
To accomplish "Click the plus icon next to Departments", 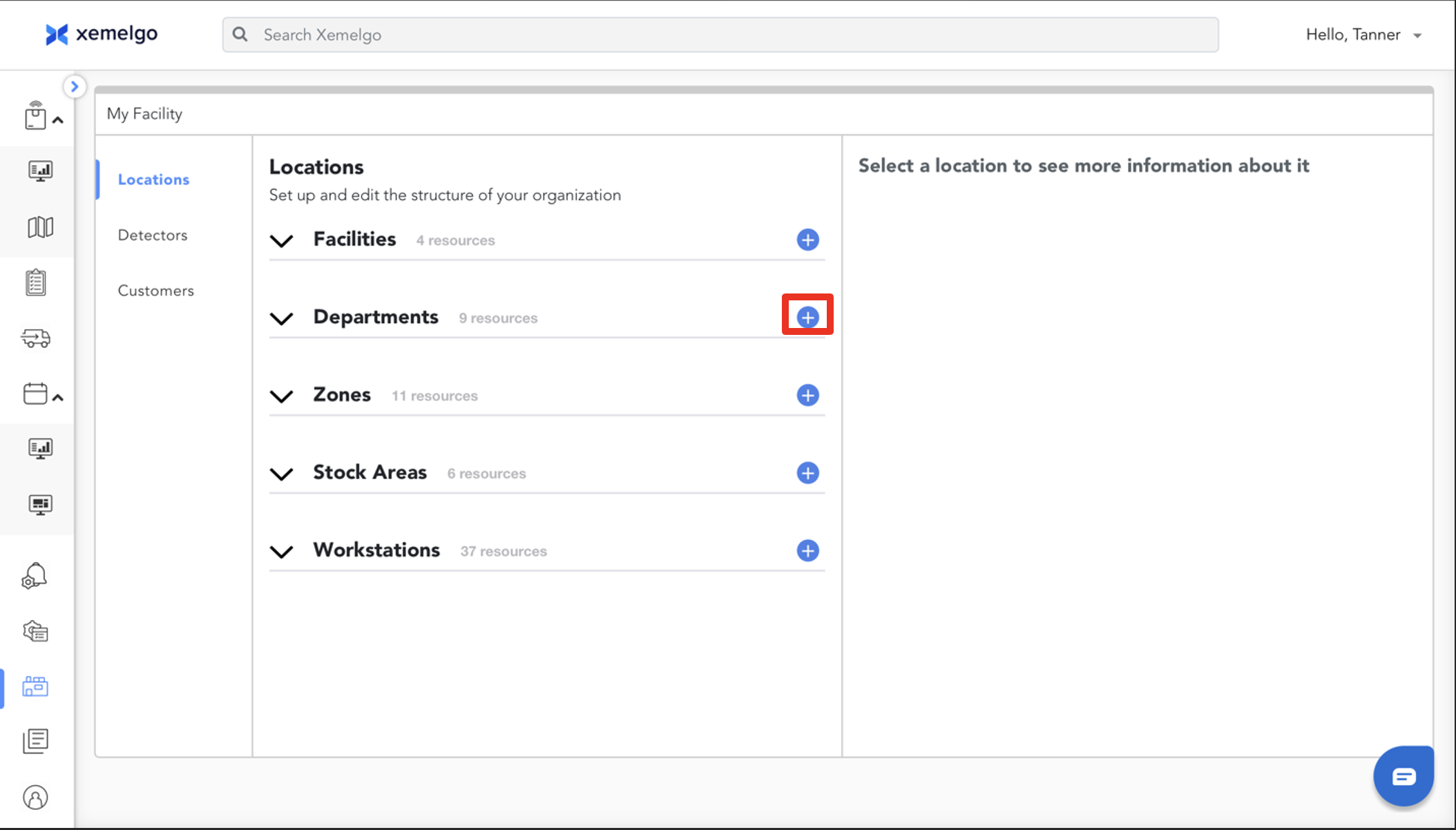I will coord(807,318).
